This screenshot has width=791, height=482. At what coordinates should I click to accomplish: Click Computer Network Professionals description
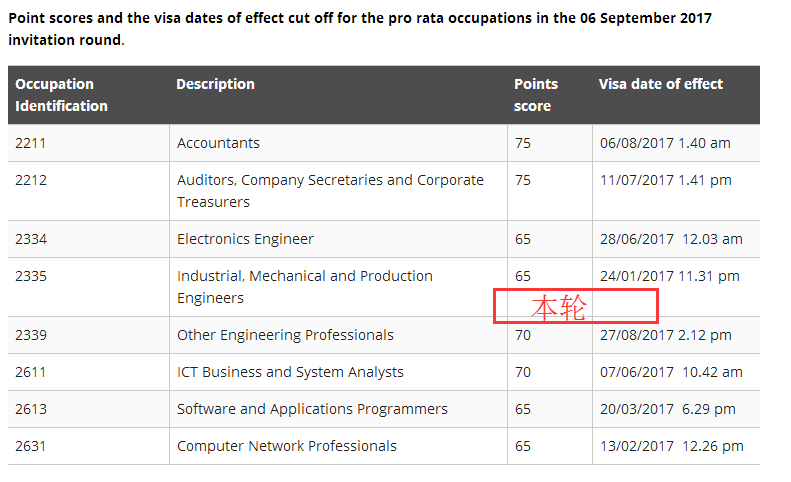[x=286, y=446]
